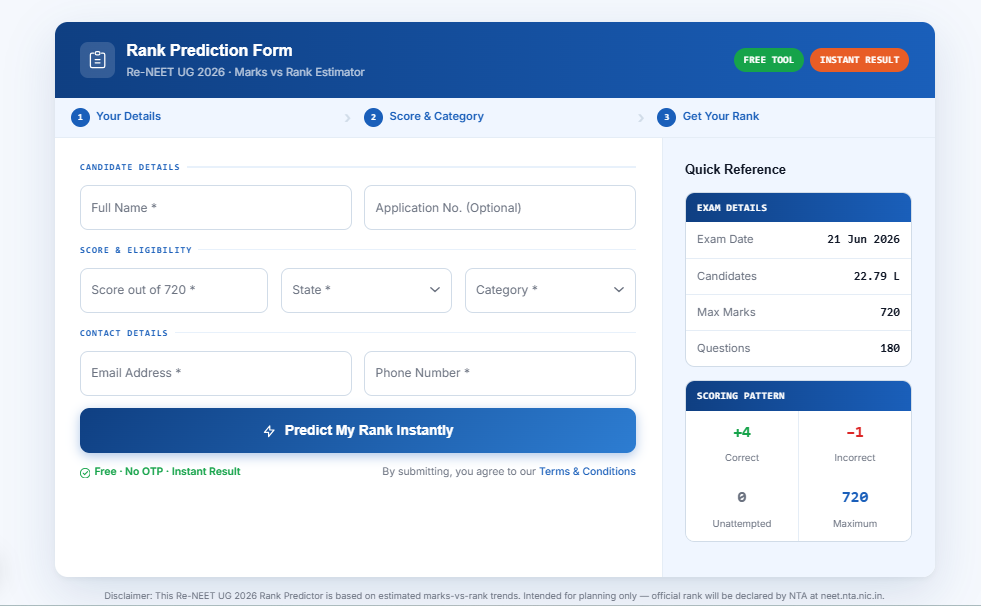981x606 pixels.
Task: Click the INSTANT RESULT badge
Action: click(859, 60)
